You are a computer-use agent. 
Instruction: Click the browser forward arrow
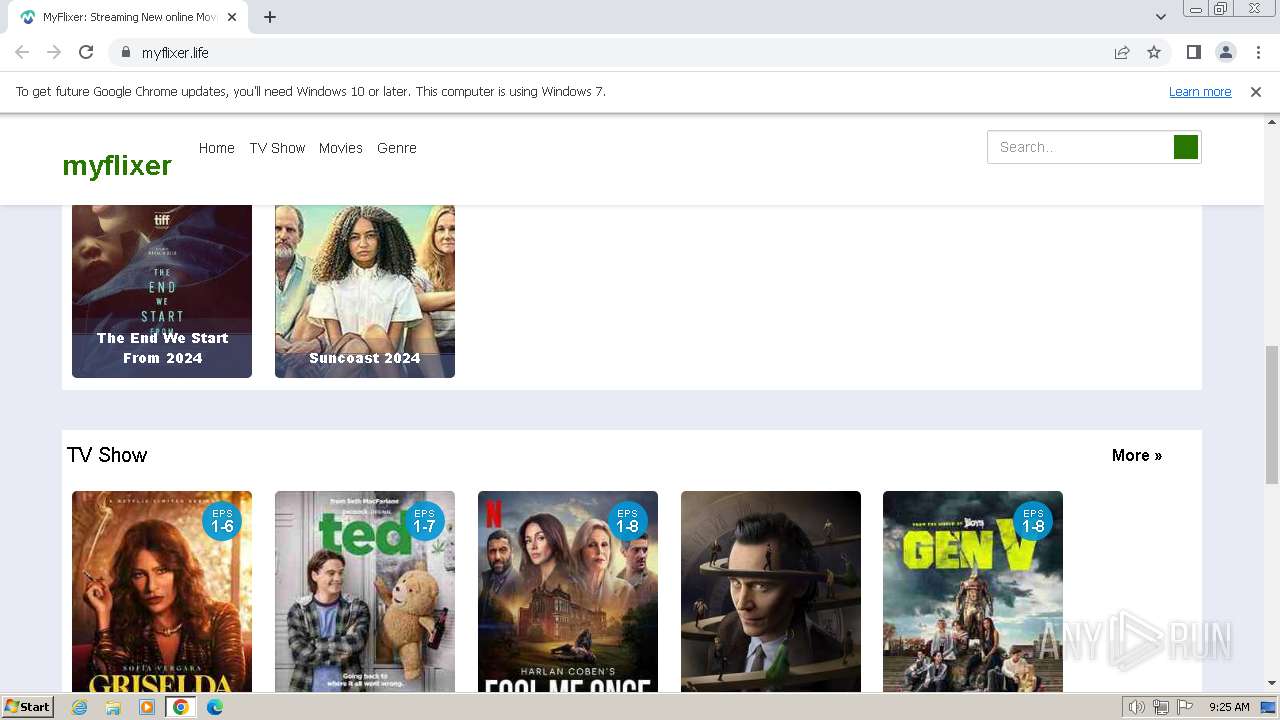click(54, 52)
